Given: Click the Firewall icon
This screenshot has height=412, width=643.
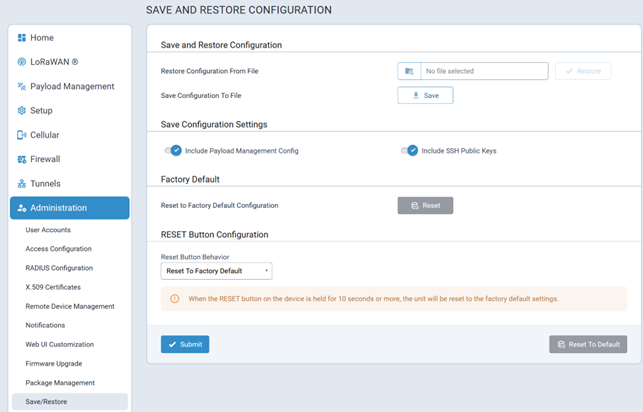Looking at the screenshot, I should click(22, 159).
